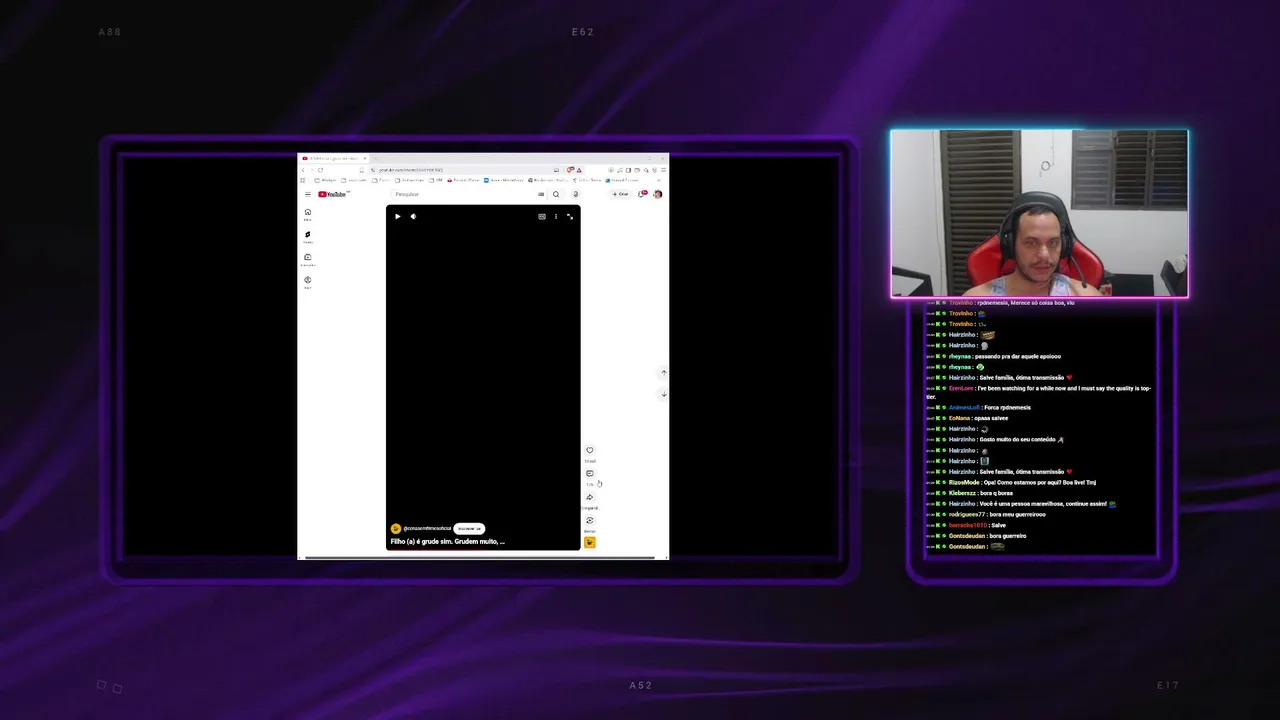1280x720 pixels.
Task: Open the Shorts channel avatar
Action: coord(396,528)
